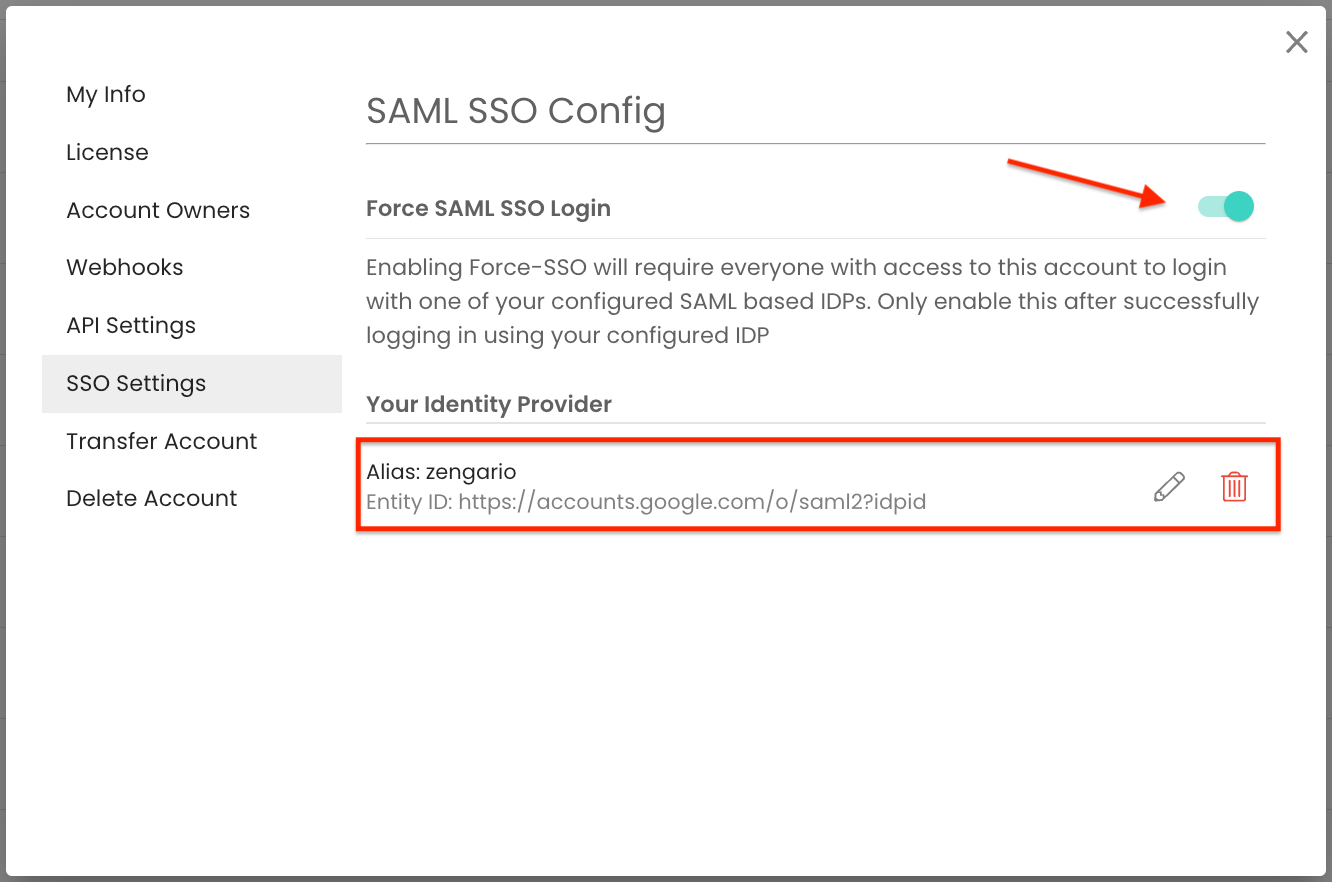The width and height of the screenshot is (1332, 882).
Task: Open Account Owners
Action: point(158,210)
